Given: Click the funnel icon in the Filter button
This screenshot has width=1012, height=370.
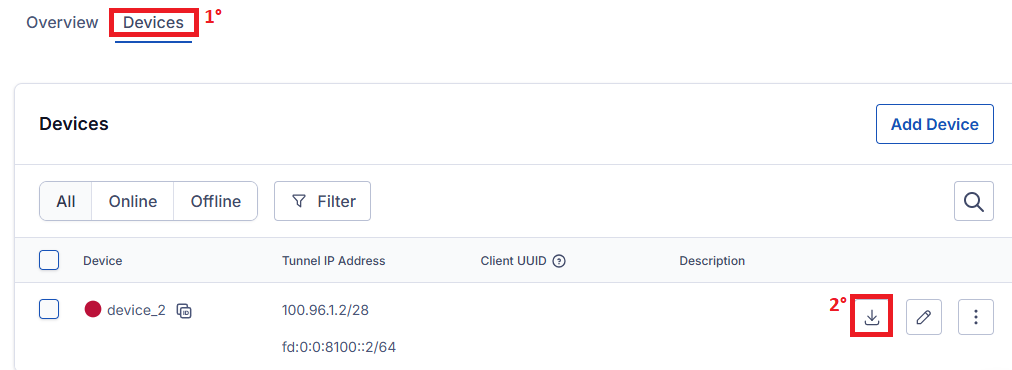Looking at the screenshot, I should (x=298, y=201).
